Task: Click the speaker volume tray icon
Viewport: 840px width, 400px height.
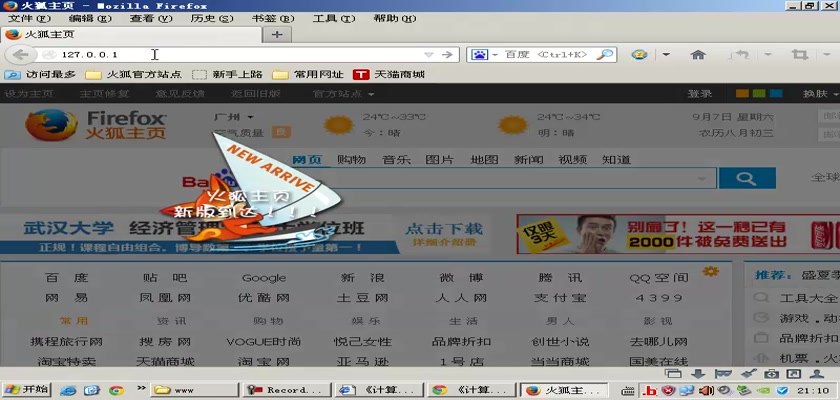Action: 708,390
